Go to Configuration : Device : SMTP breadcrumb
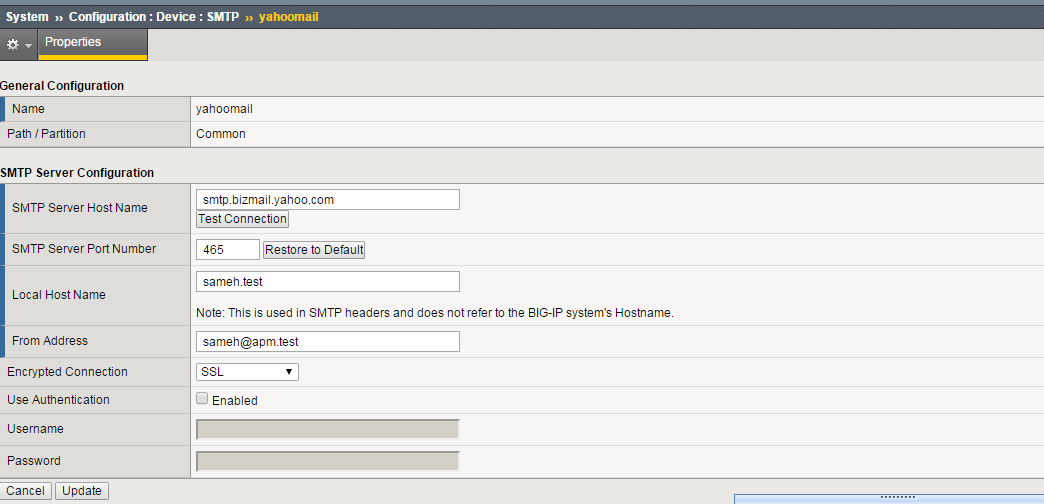This screenshot has height=504, width=1044. tap(154, 17)
